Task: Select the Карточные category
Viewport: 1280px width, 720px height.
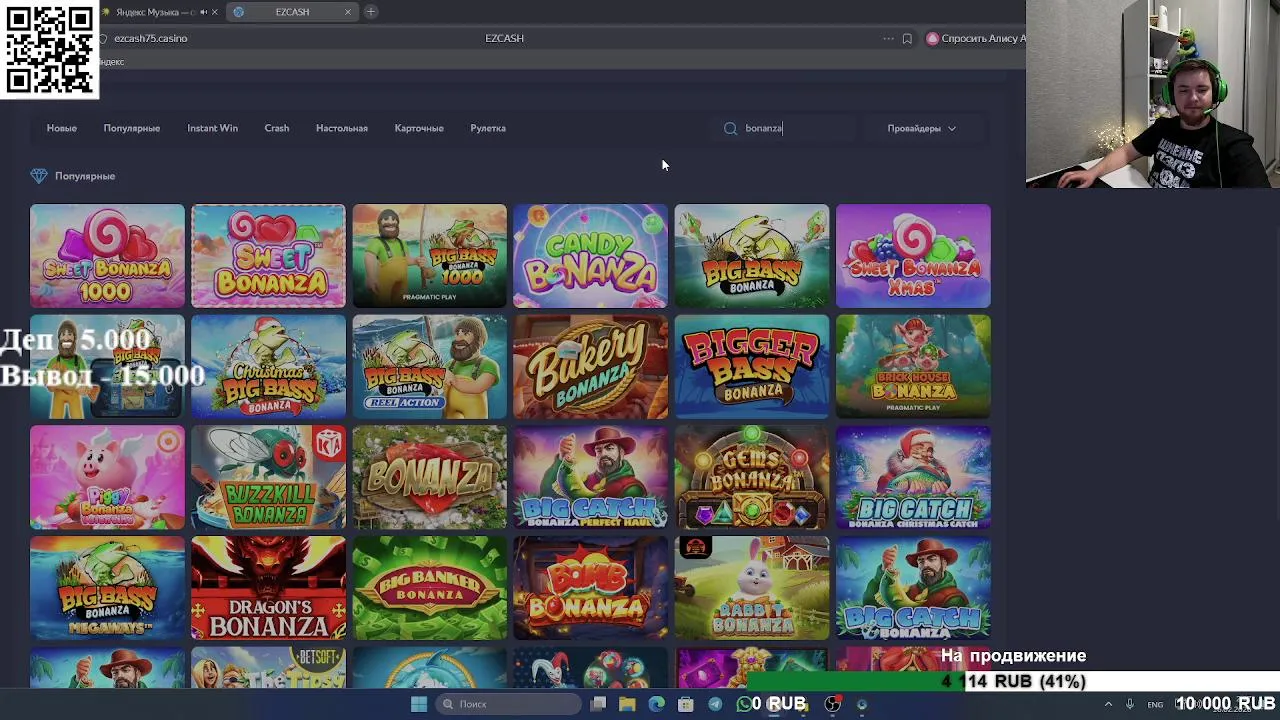Action: (419, 128)
